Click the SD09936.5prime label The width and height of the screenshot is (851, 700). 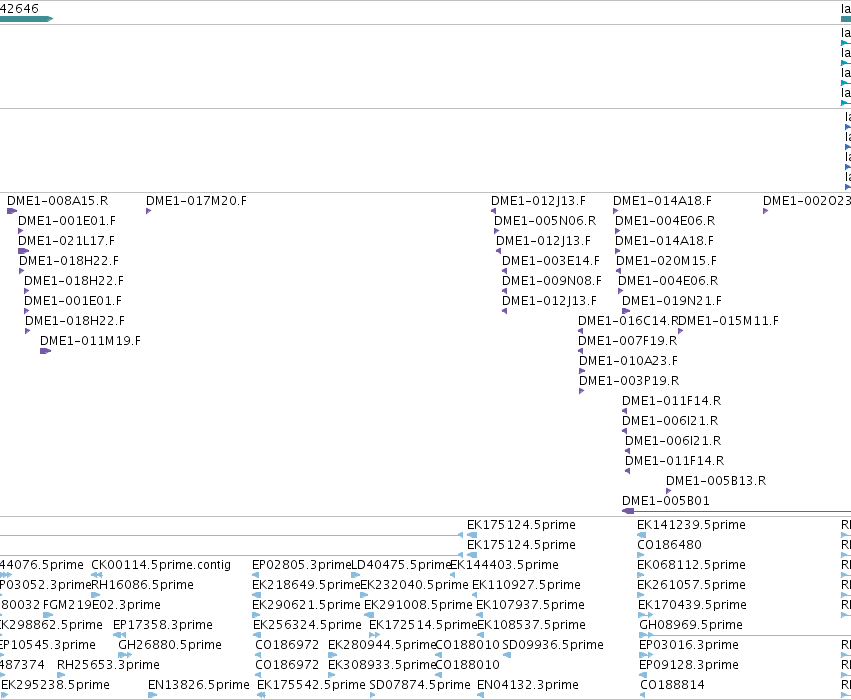[553, 645]
